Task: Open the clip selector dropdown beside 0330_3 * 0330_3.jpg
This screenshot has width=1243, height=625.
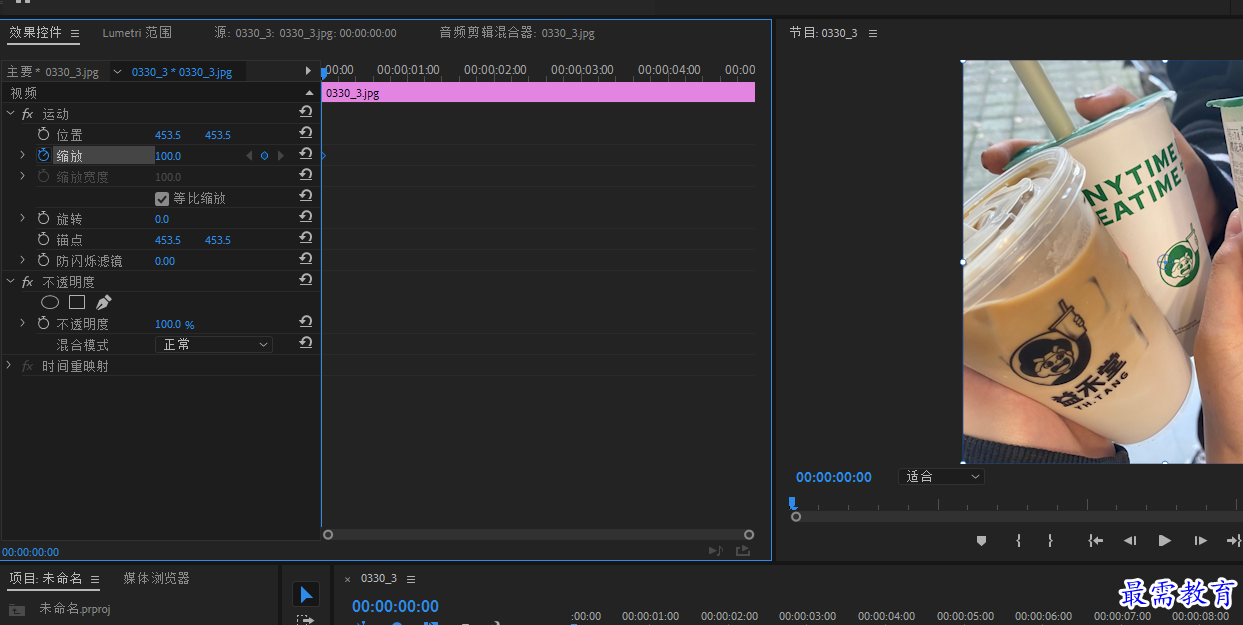Action: (118, 71)
